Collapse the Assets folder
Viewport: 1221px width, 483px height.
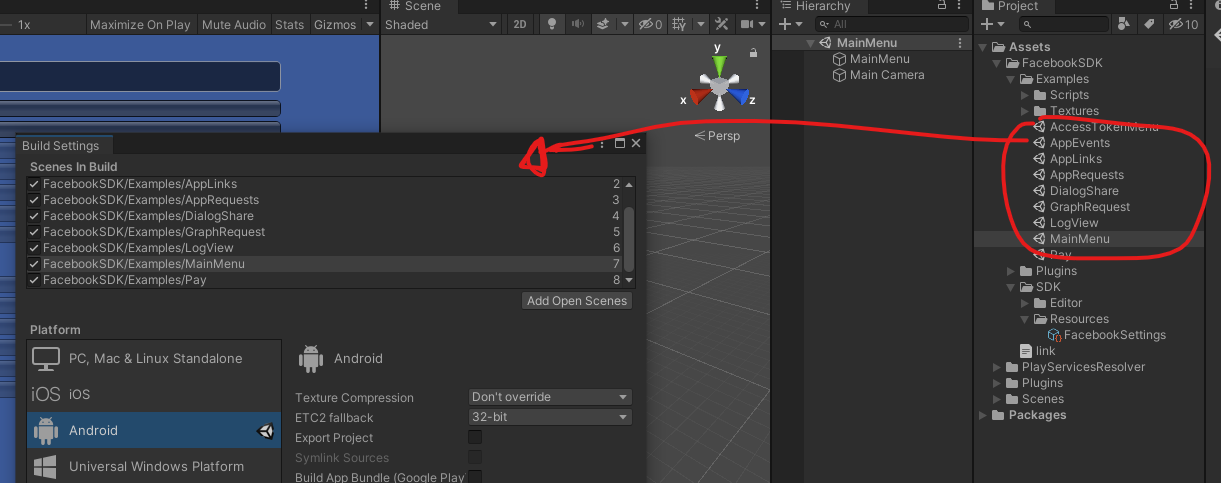click(984, 47)
